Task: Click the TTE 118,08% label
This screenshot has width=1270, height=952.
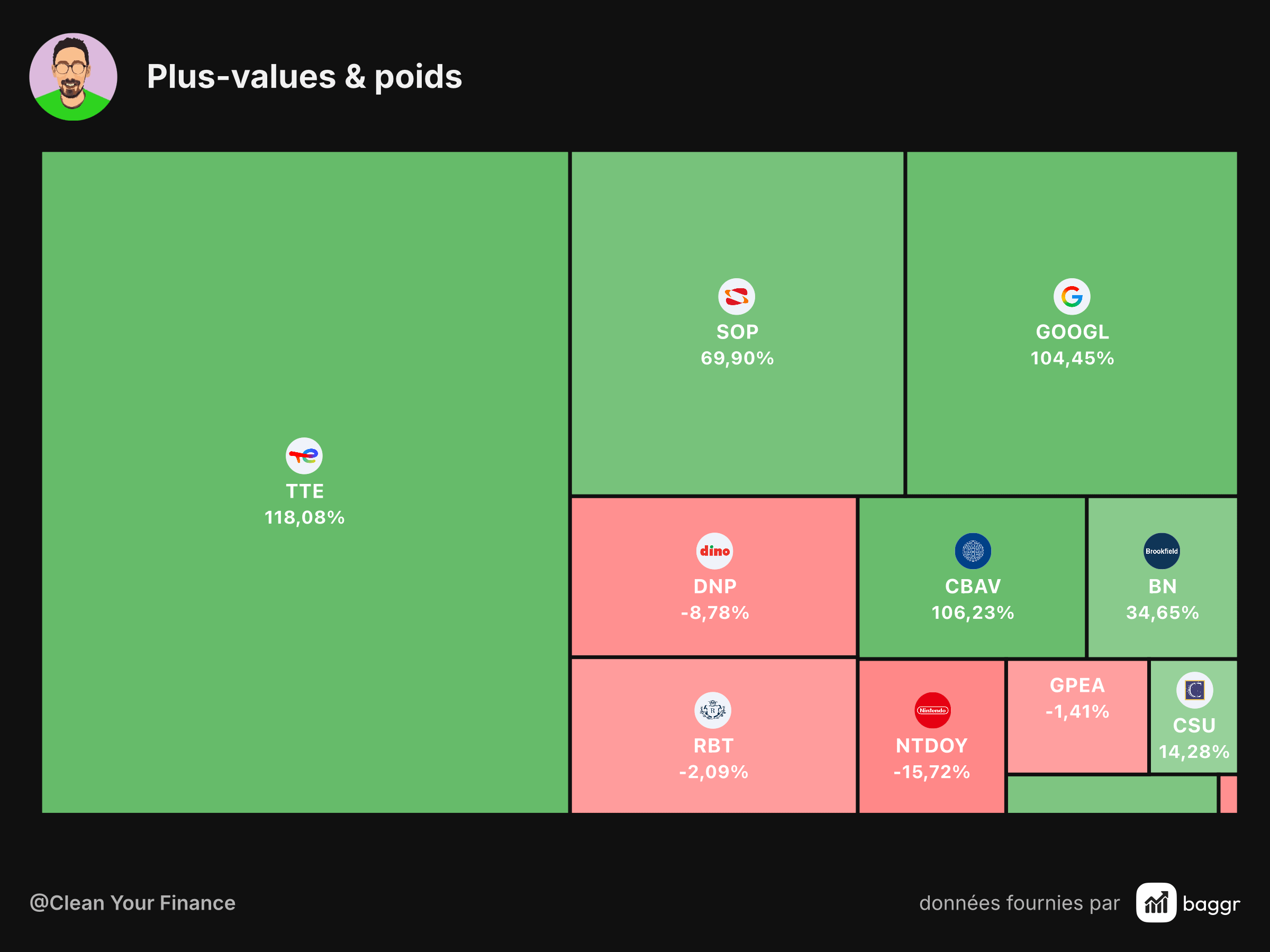Action: (304, 505)
